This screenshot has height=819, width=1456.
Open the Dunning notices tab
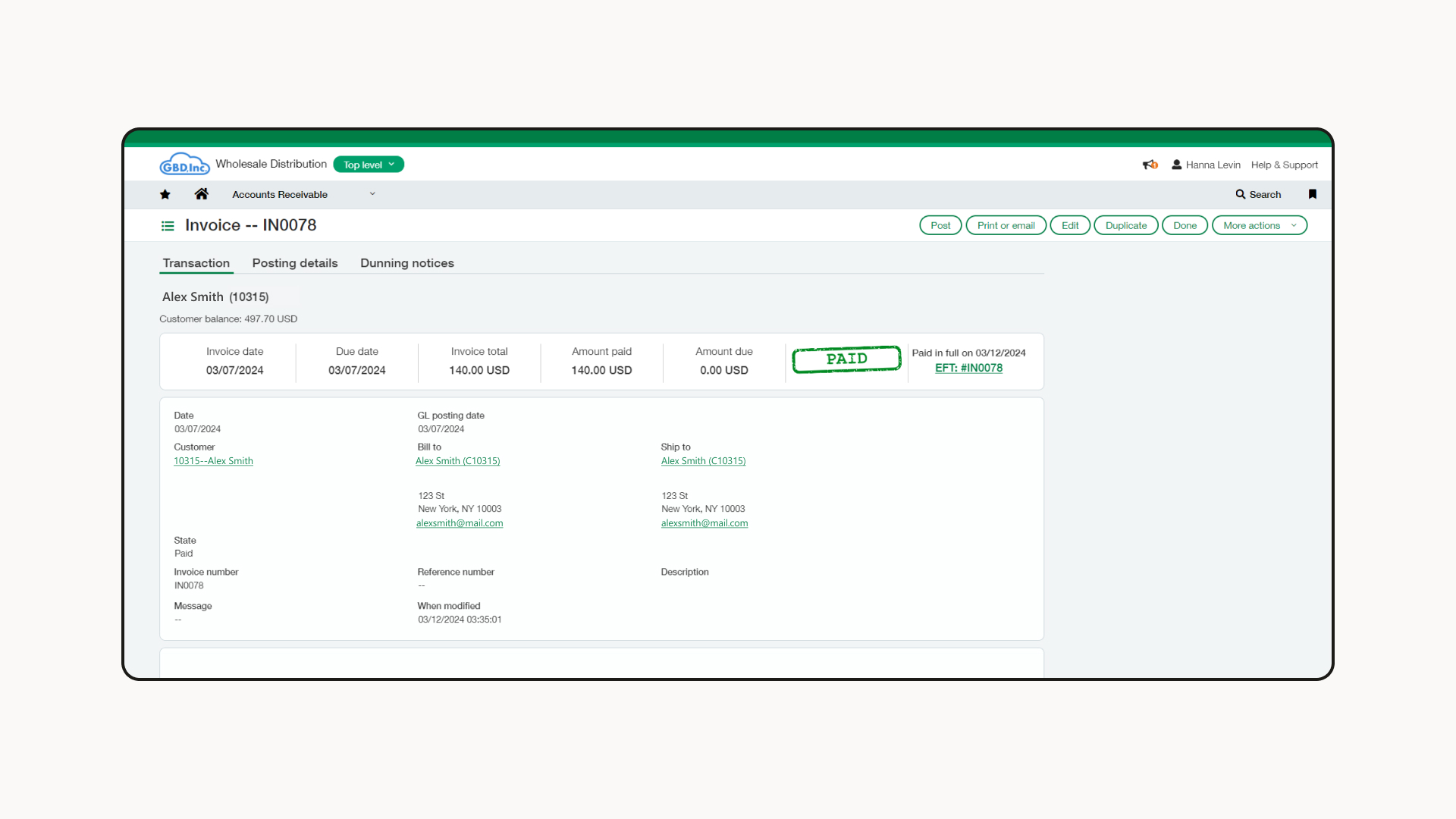tap(407, 263)
